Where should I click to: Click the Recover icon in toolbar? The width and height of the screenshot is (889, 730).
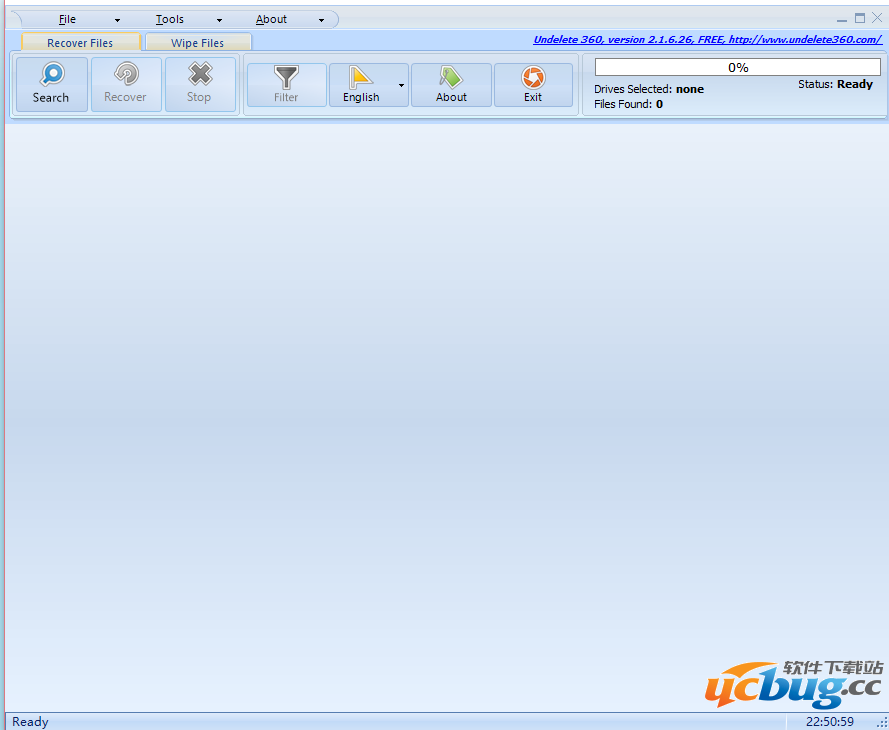[125, 76]
